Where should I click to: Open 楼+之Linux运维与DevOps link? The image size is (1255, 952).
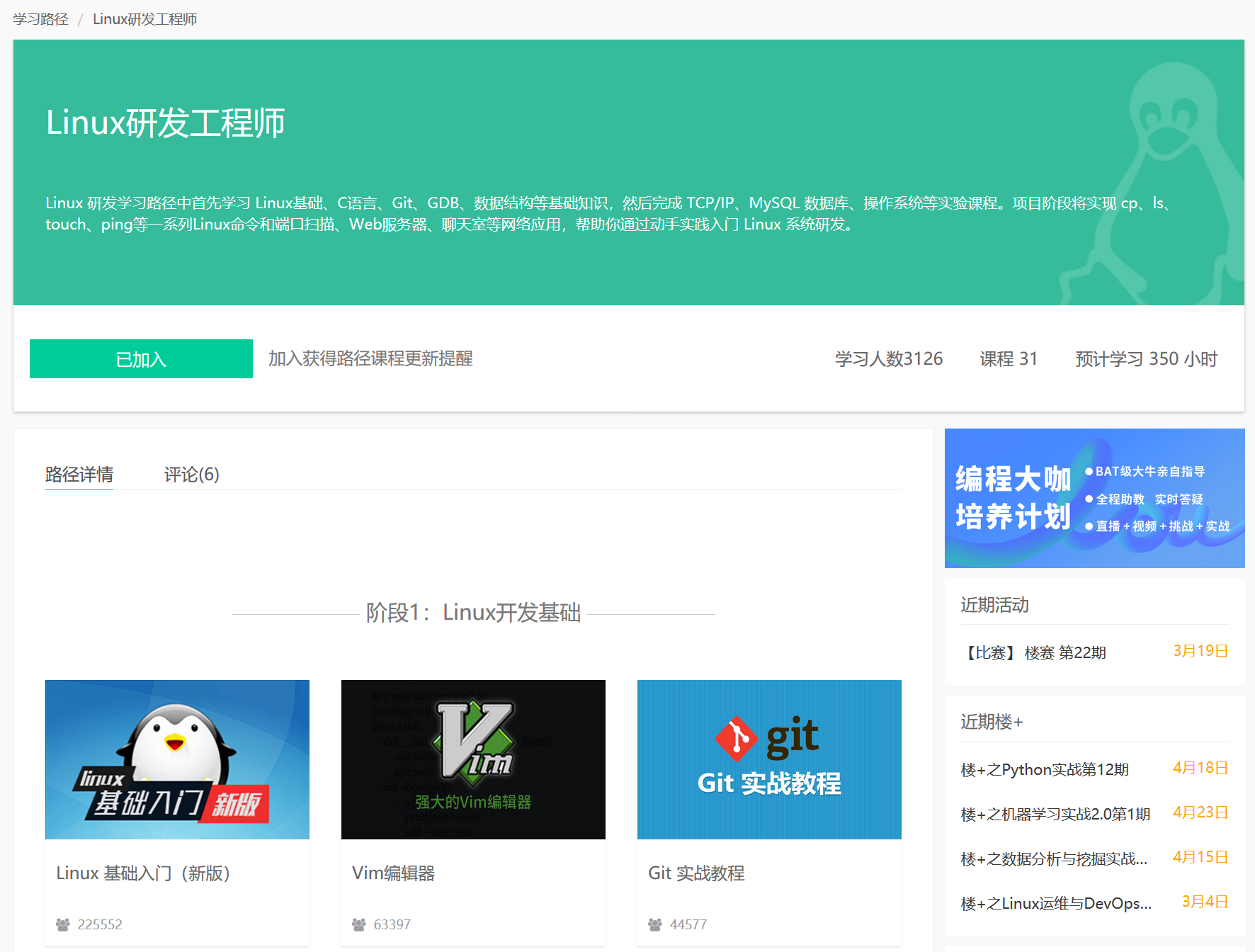point(1056,903)
